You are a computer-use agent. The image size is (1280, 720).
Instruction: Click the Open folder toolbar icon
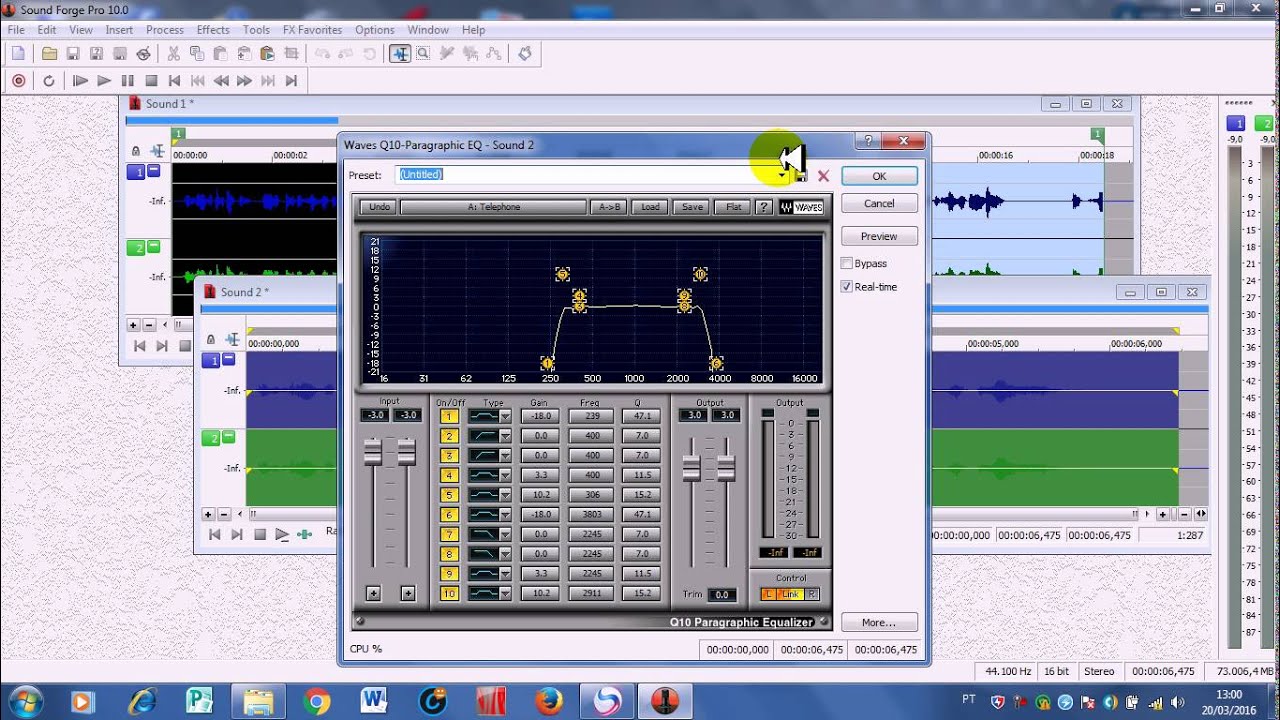(49, 54)
